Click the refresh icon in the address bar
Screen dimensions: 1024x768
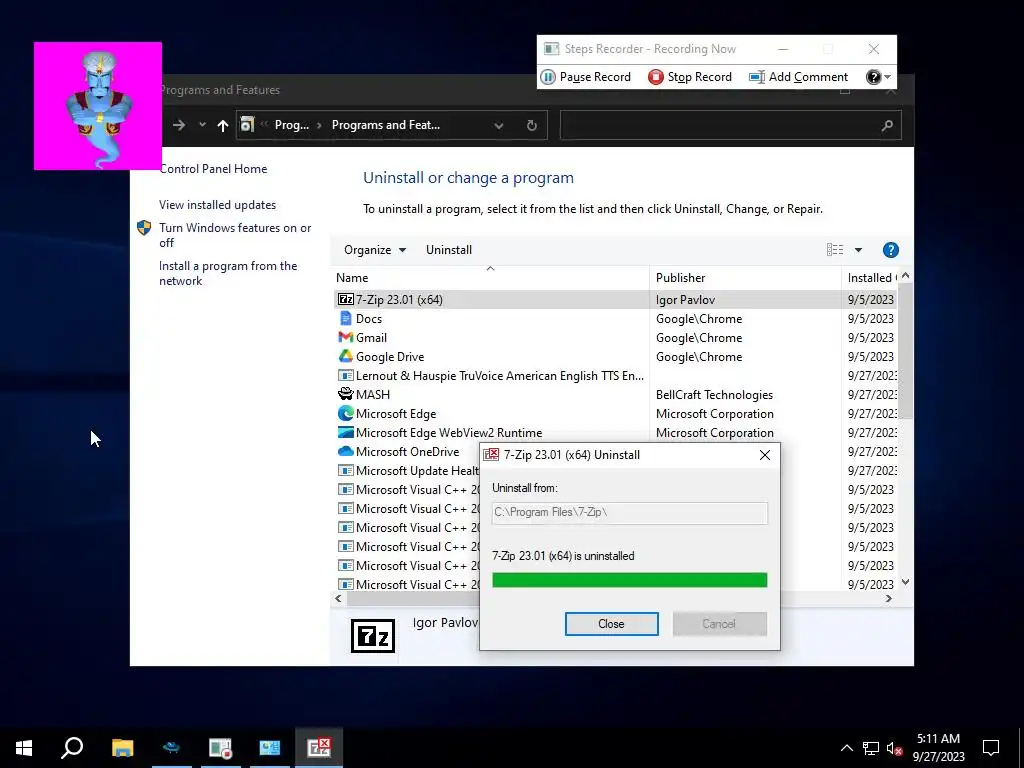pyautogui.click(x=532, y=125)
